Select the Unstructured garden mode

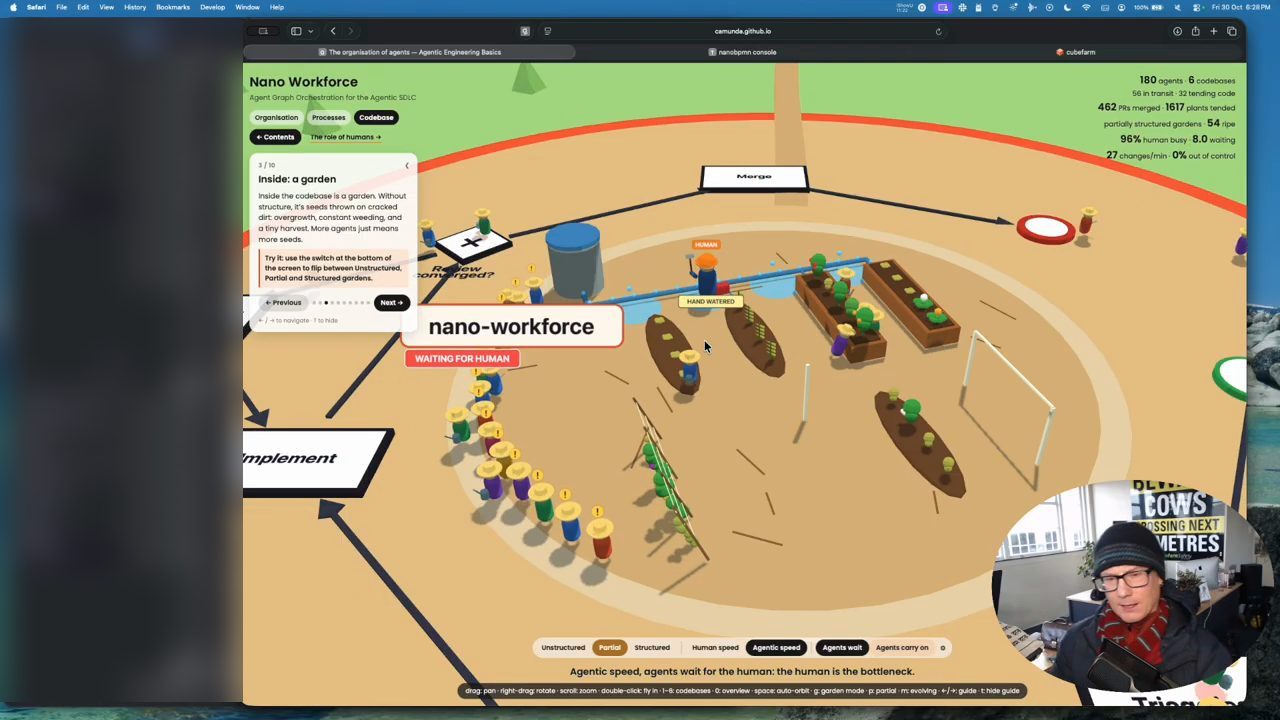tap(563, 648)
